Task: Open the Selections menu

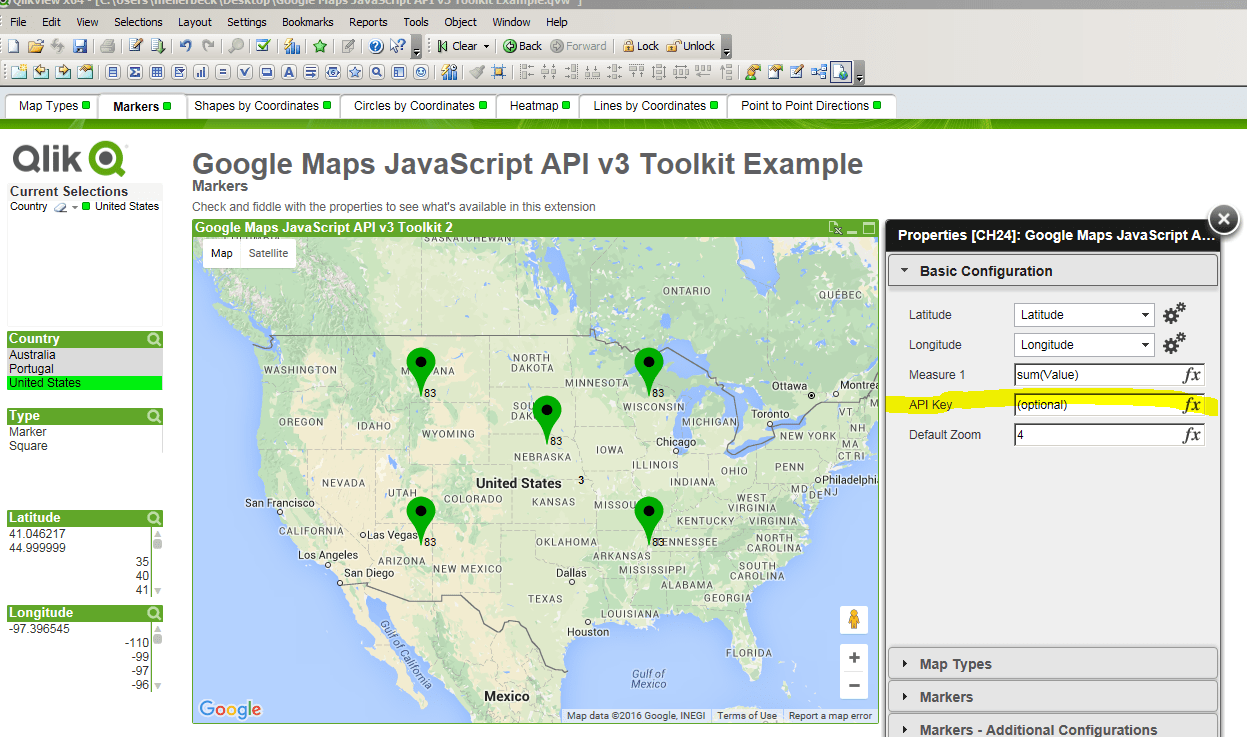Action: point(138,21)
